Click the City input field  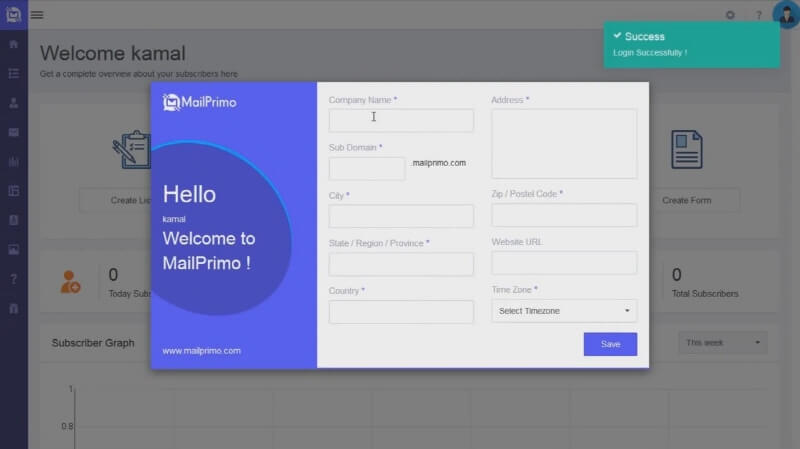coord(401,216)
